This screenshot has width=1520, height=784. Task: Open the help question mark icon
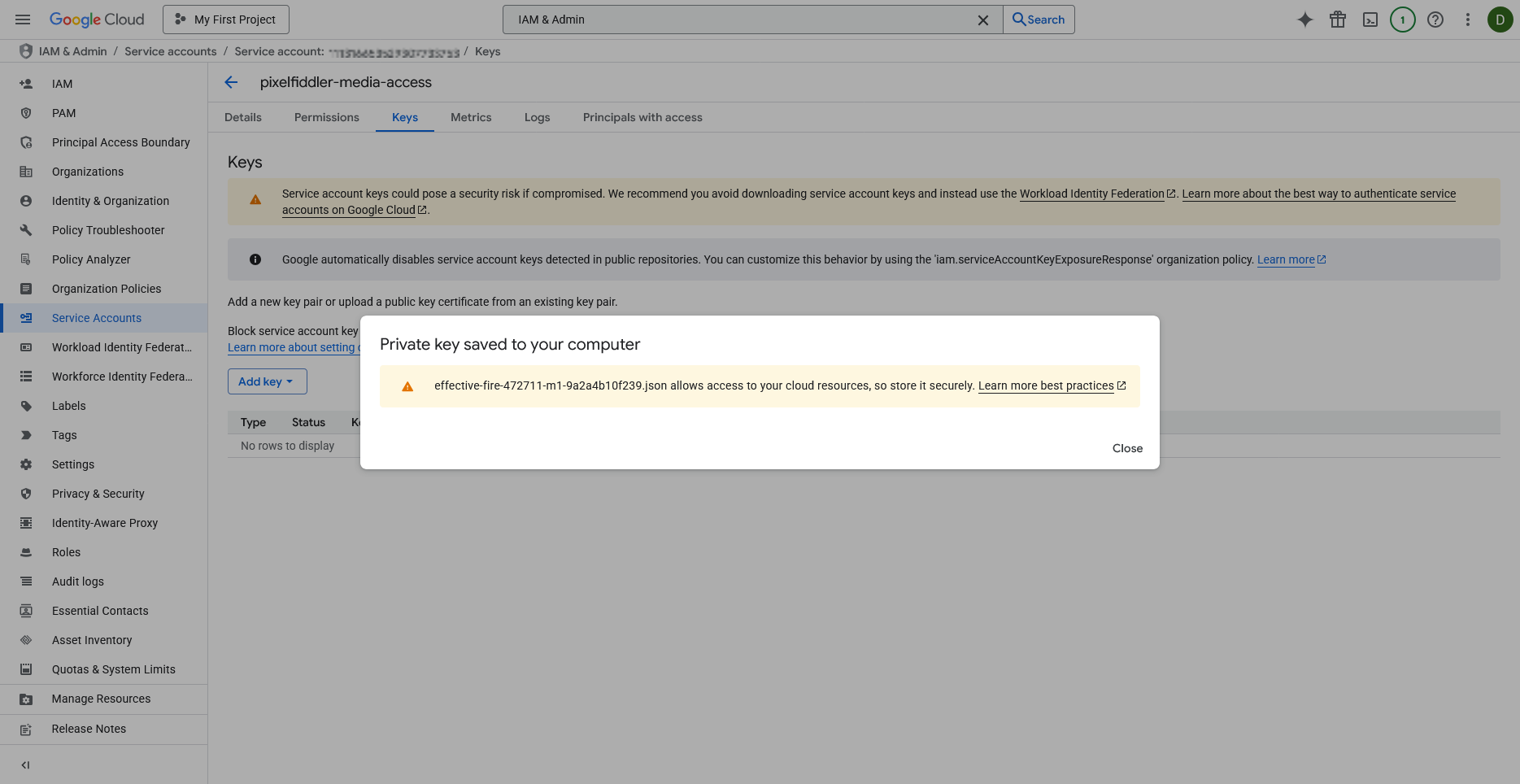click(1435, 20)
